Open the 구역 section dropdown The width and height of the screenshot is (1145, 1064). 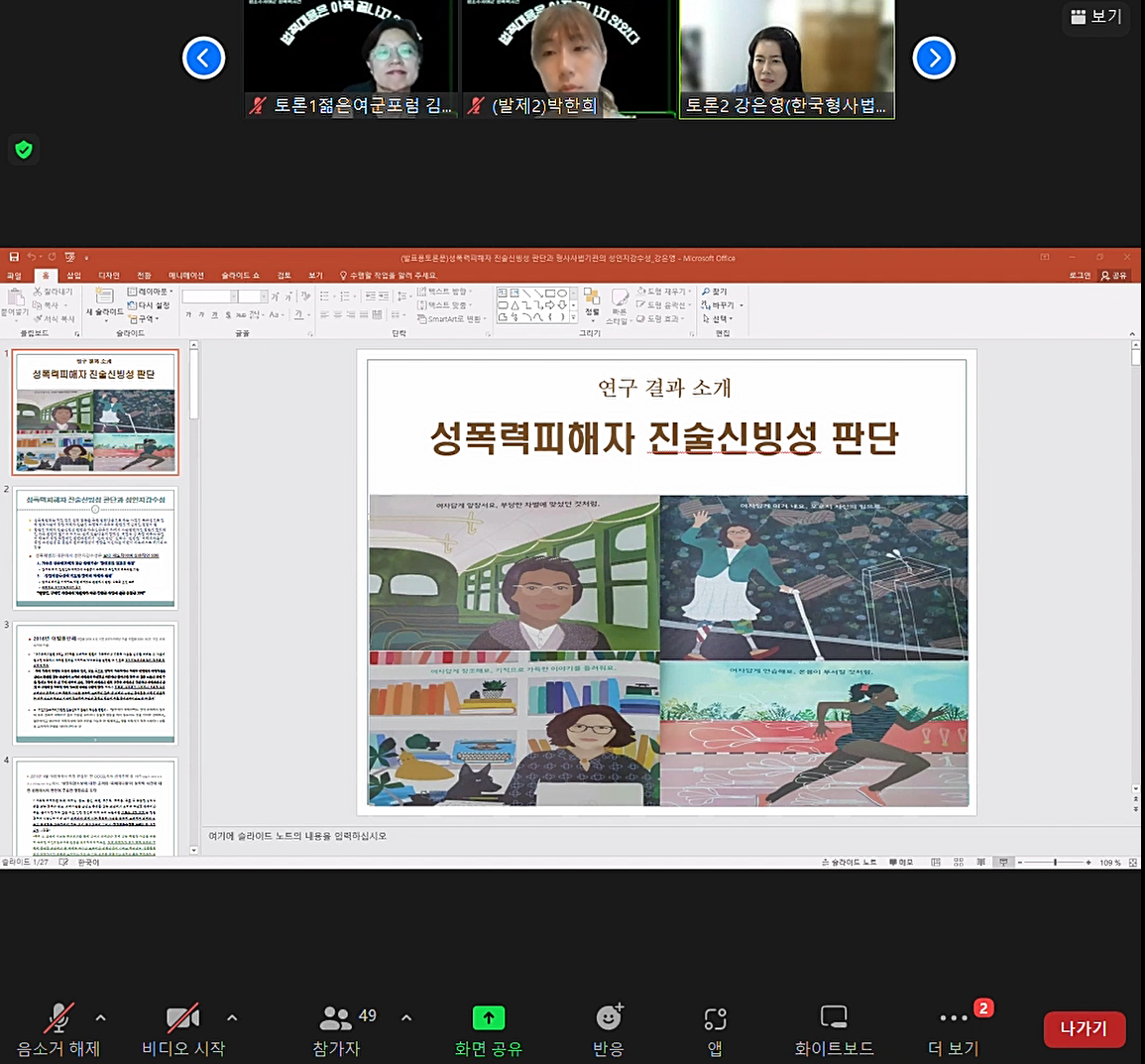coord(144,319)
